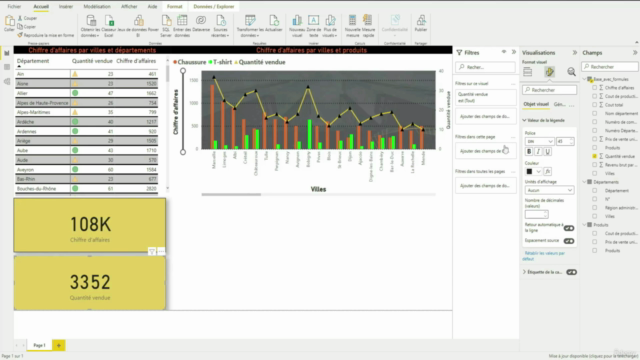640x360 pixels.
Task: Check the Chiffre d'affaires field
Action: pos(594,88)
